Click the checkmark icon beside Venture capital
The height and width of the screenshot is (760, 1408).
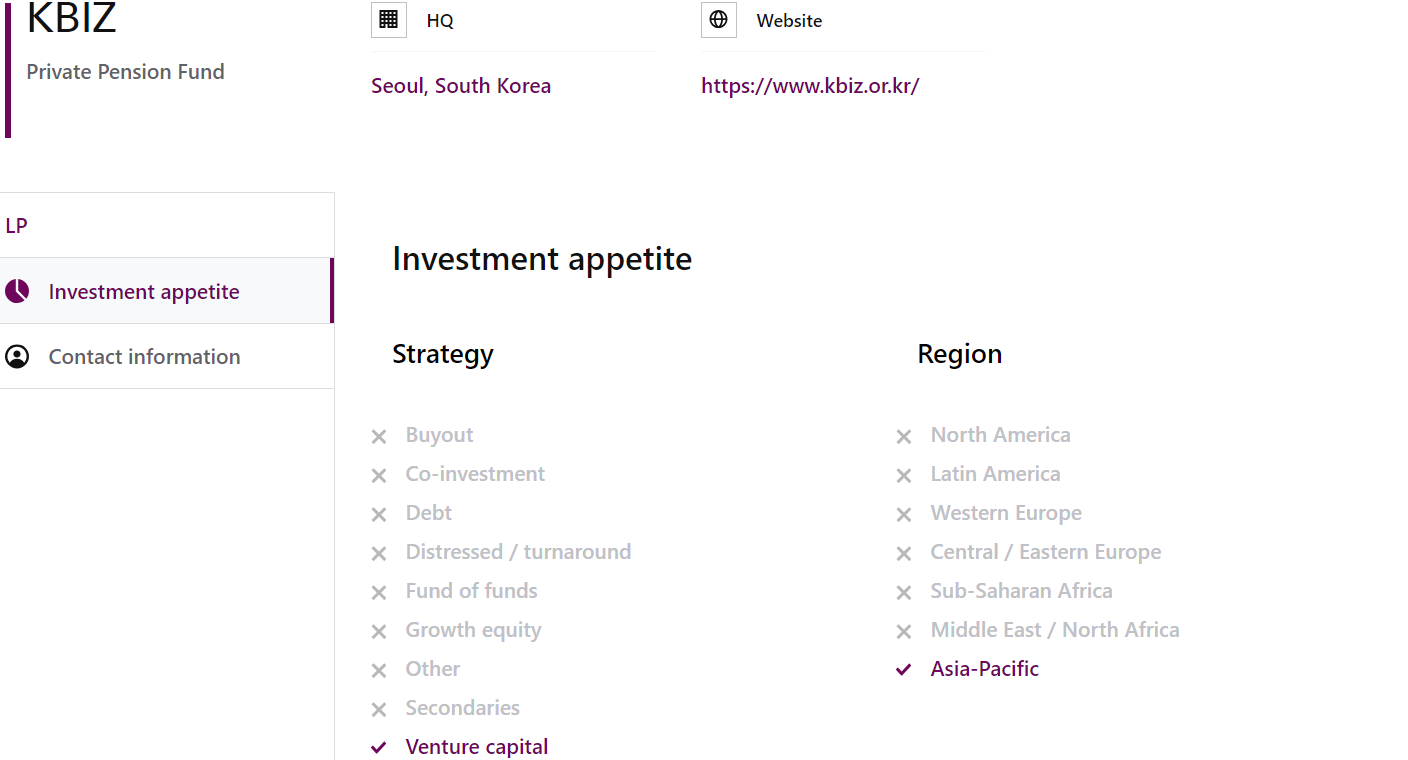click(x=379, y=747)
